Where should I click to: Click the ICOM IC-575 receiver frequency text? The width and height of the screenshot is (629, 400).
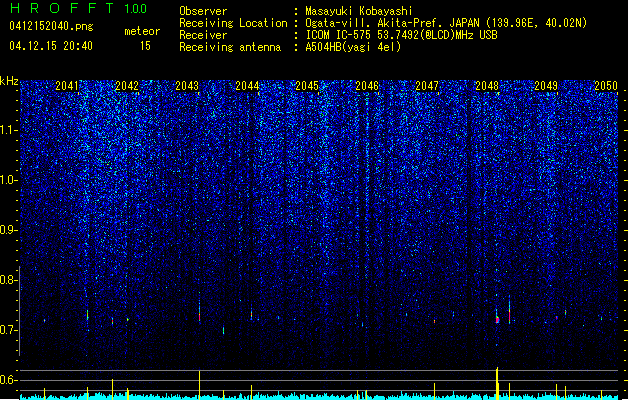click(x=401, y=35)
